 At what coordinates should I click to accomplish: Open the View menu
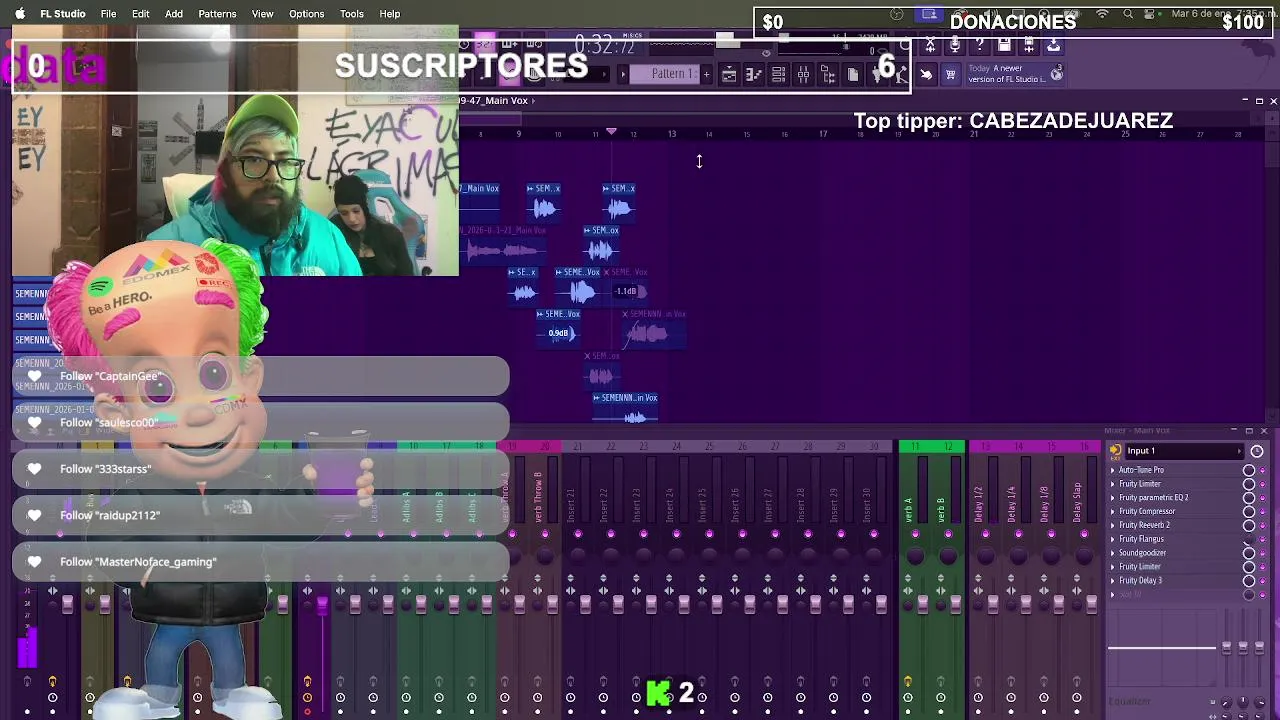pyautogui.click(x=263, y=14)
